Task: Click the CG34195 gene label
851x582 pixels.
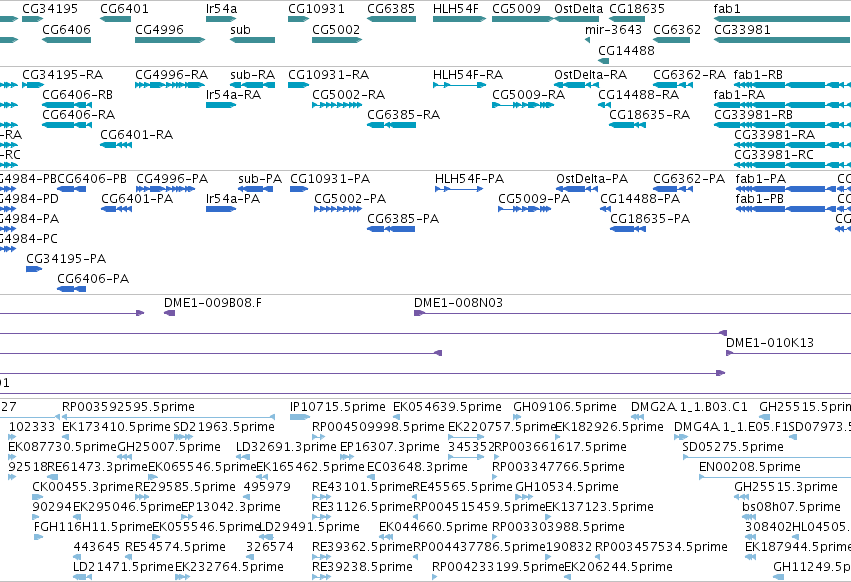Action: [x=50, y=9]
